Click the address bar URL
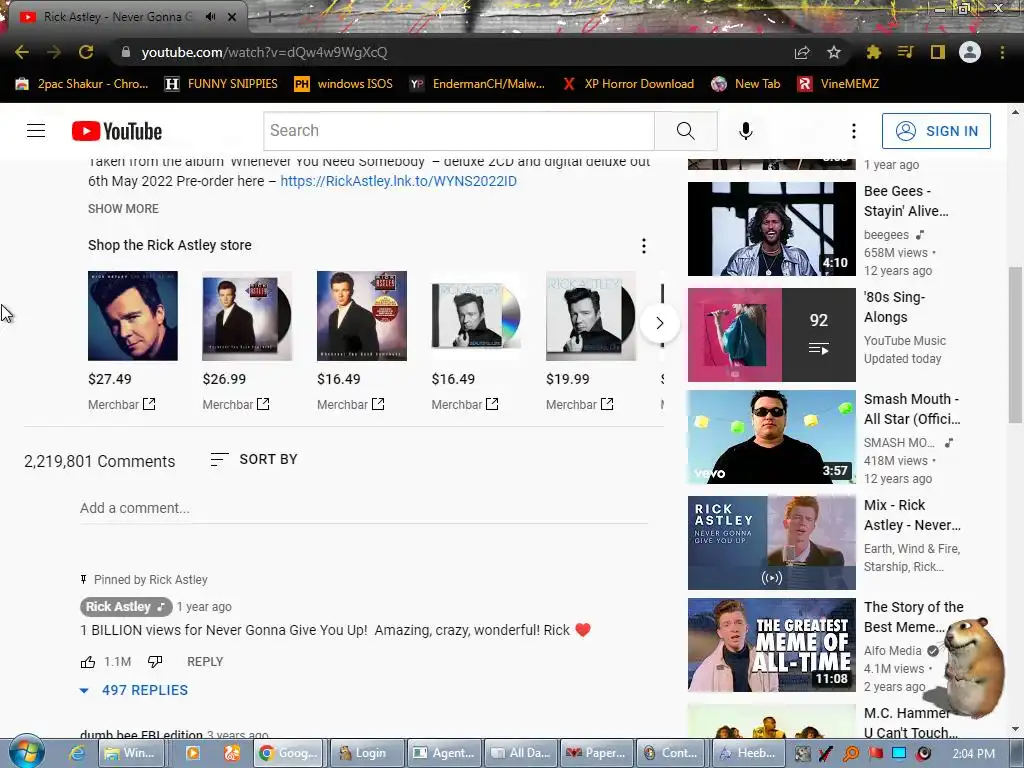Image resolution: width=1024 pixels, height=768 pixels. [264, 52]
